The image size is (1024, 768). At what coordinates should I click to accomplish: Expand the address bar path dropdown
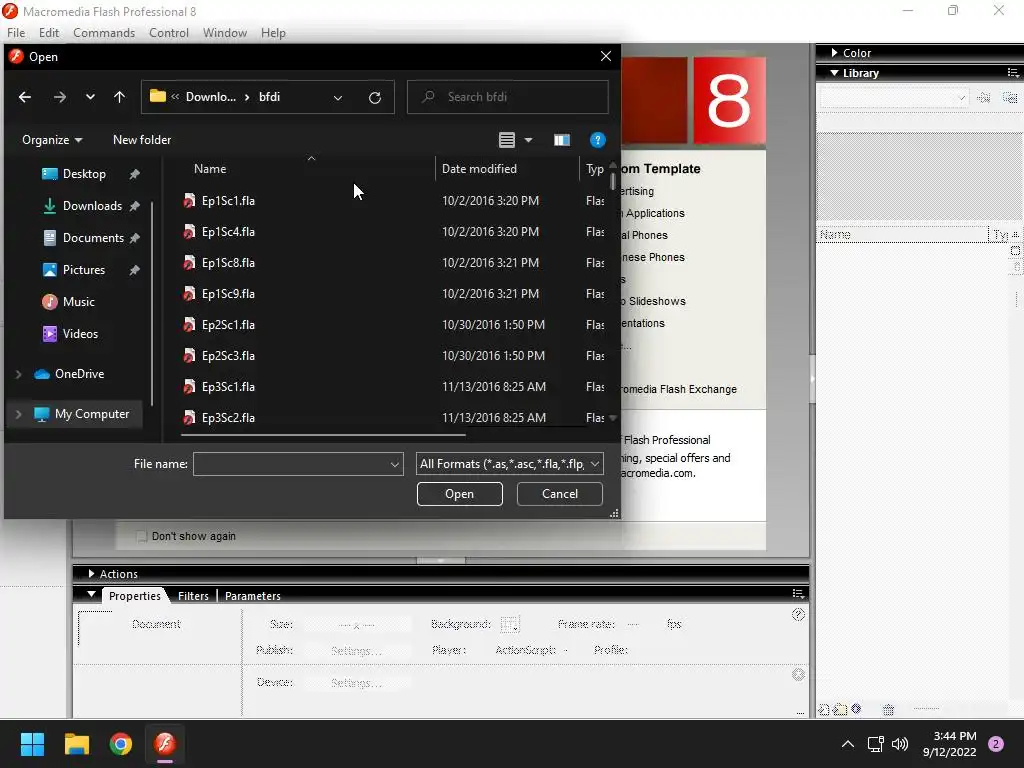click(338, 97)
